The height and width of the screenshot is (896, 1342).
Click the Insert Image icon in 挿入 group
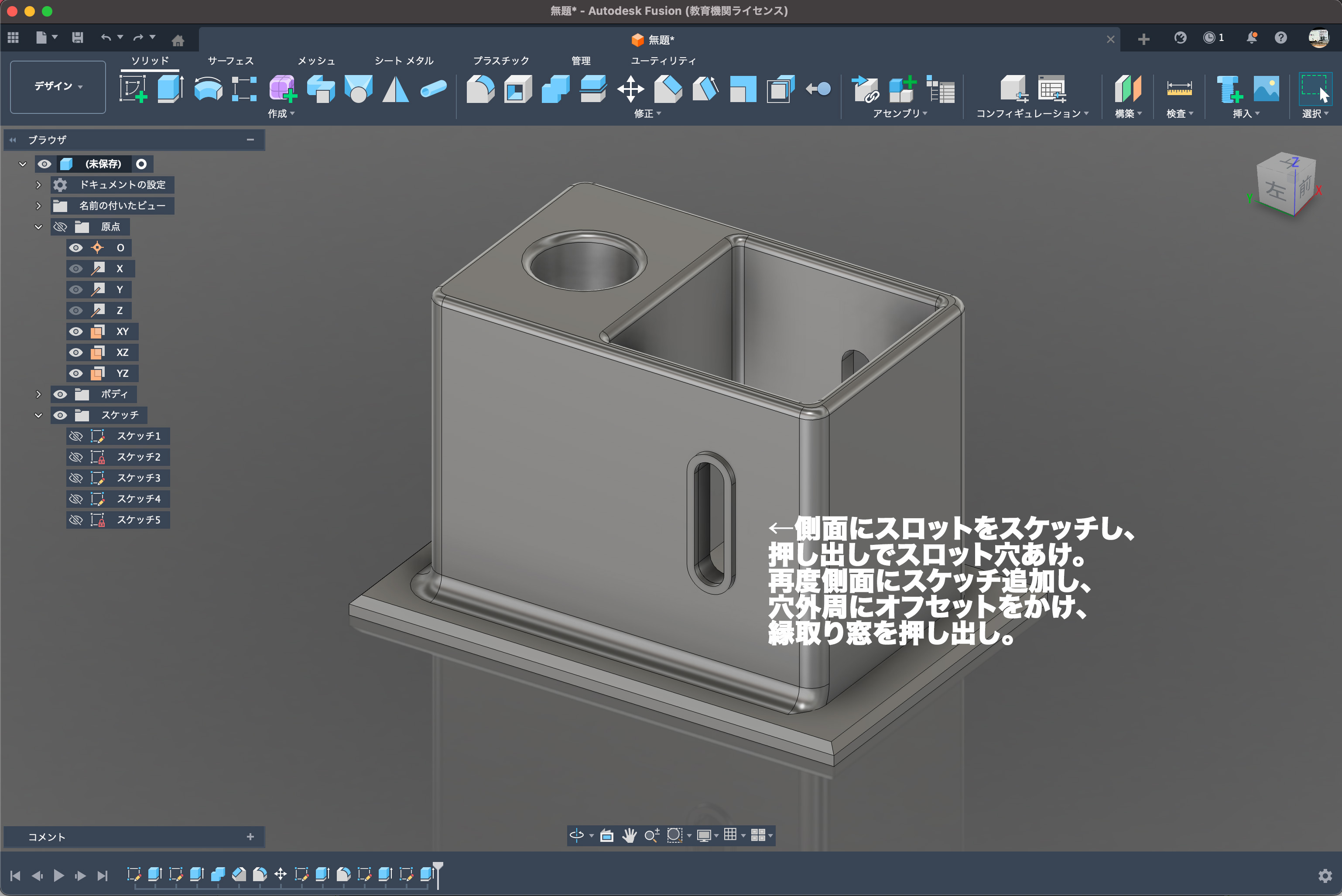[x=1266, y=89]
